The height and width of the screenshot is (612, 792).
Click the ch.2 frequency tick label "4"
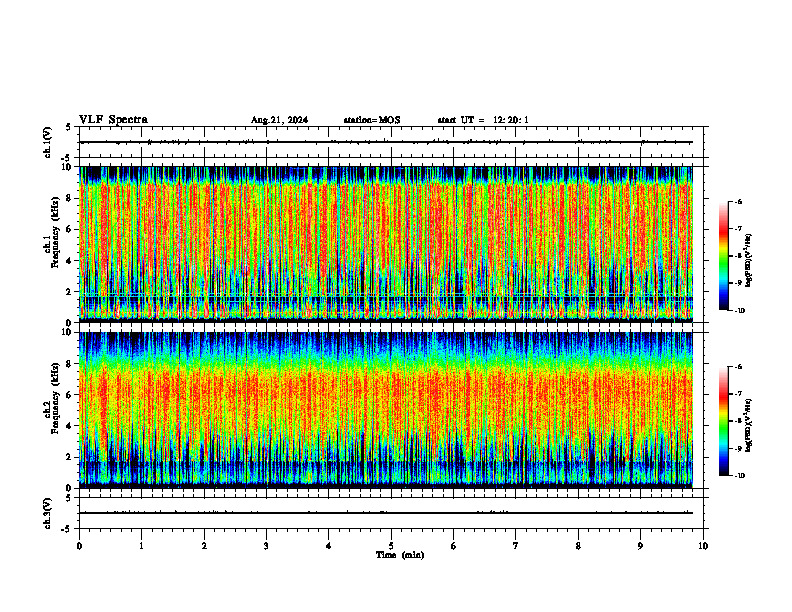pyautogui.click(x=71, y=426)
